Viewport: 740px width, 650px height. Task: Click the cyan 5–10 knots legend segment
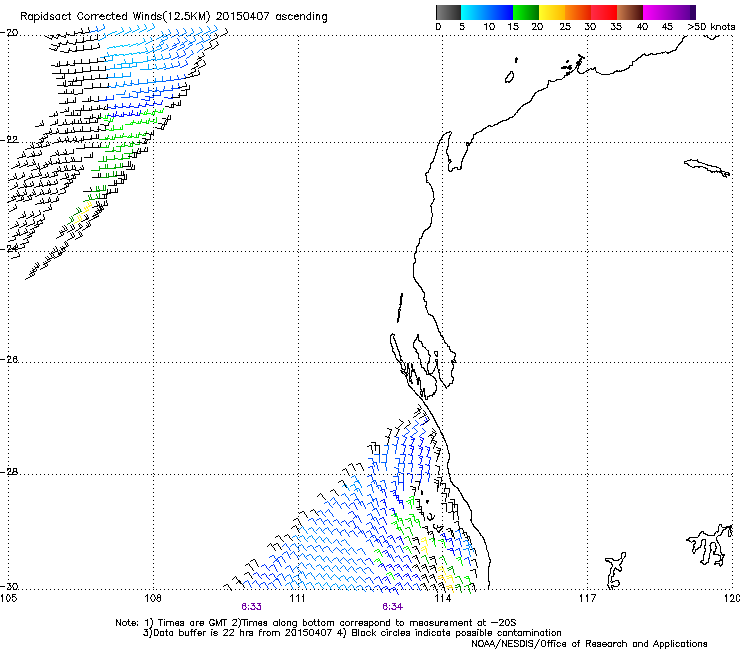(474, 12)
